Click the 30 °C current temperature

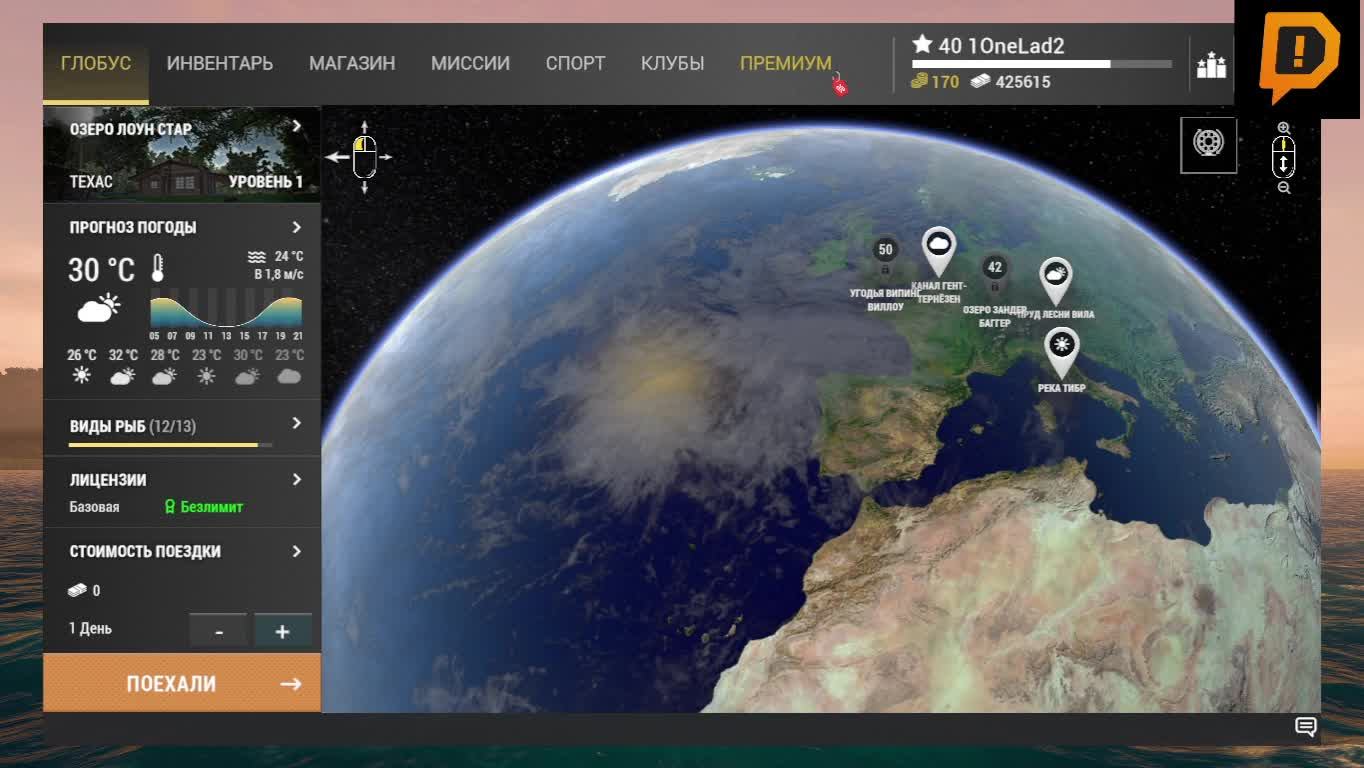(101, 269)
